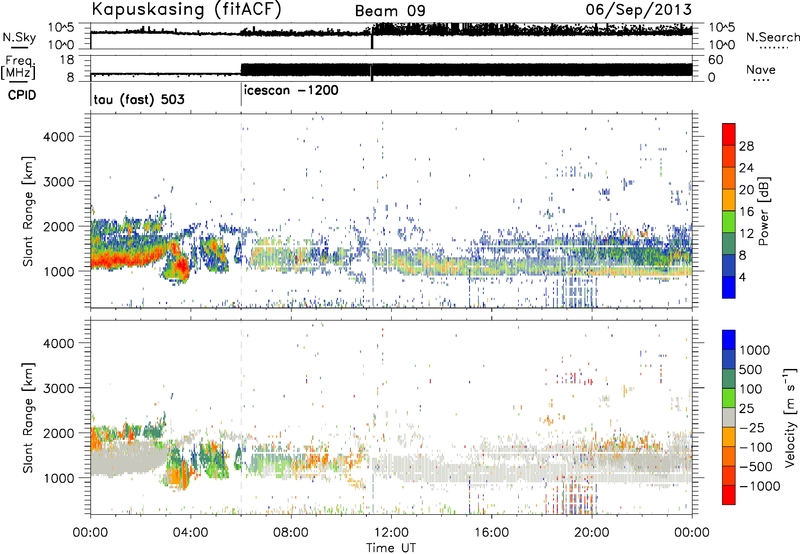The height and width of the screenshot is (554, 800).
Task: Click the '28' tick on the power colorbar
Action: 746,146
